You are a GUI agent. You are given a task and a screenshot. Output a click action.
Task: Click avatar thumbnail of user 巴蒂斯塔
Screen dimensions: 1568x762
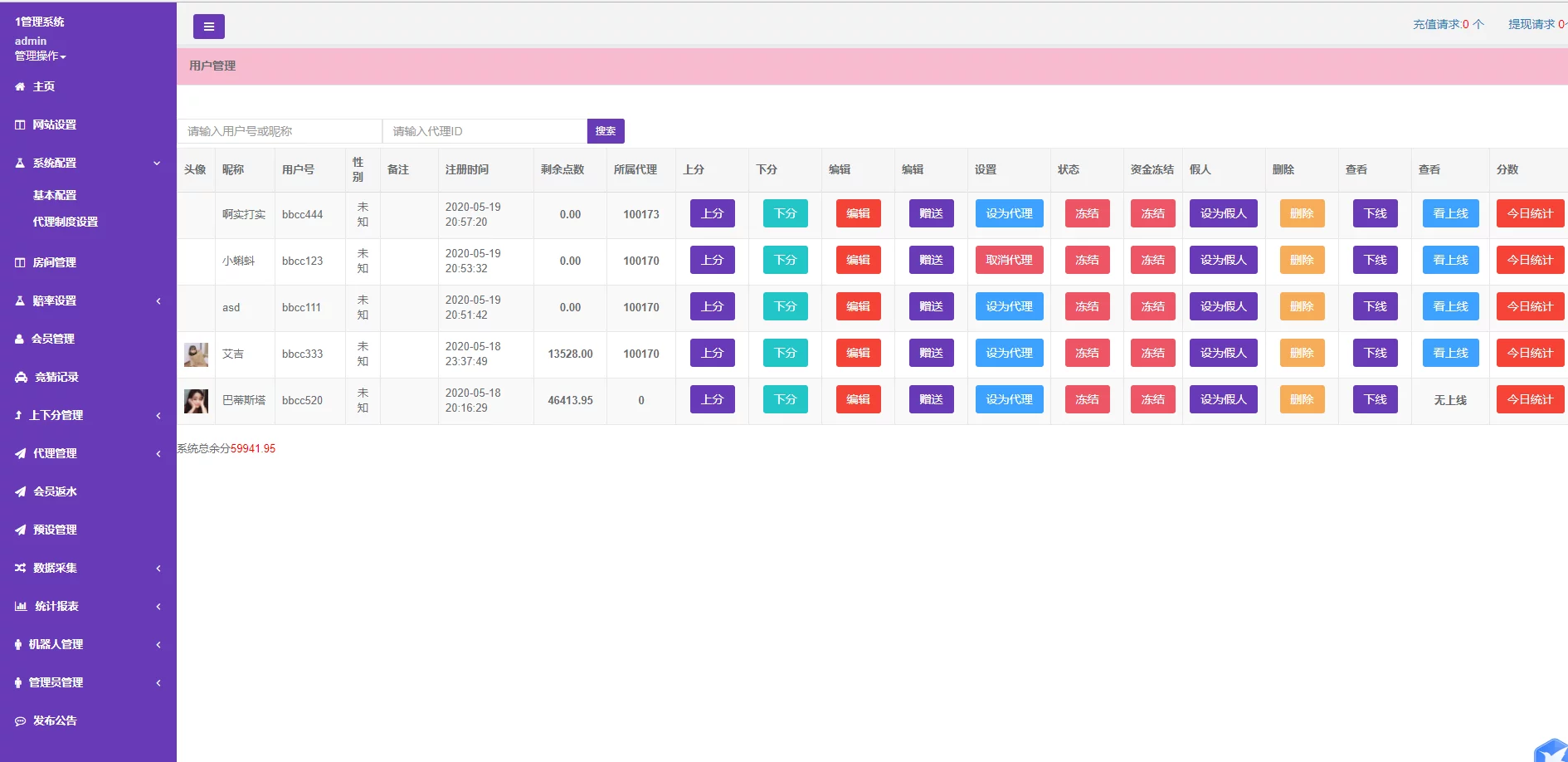click(x=196, y=401)
